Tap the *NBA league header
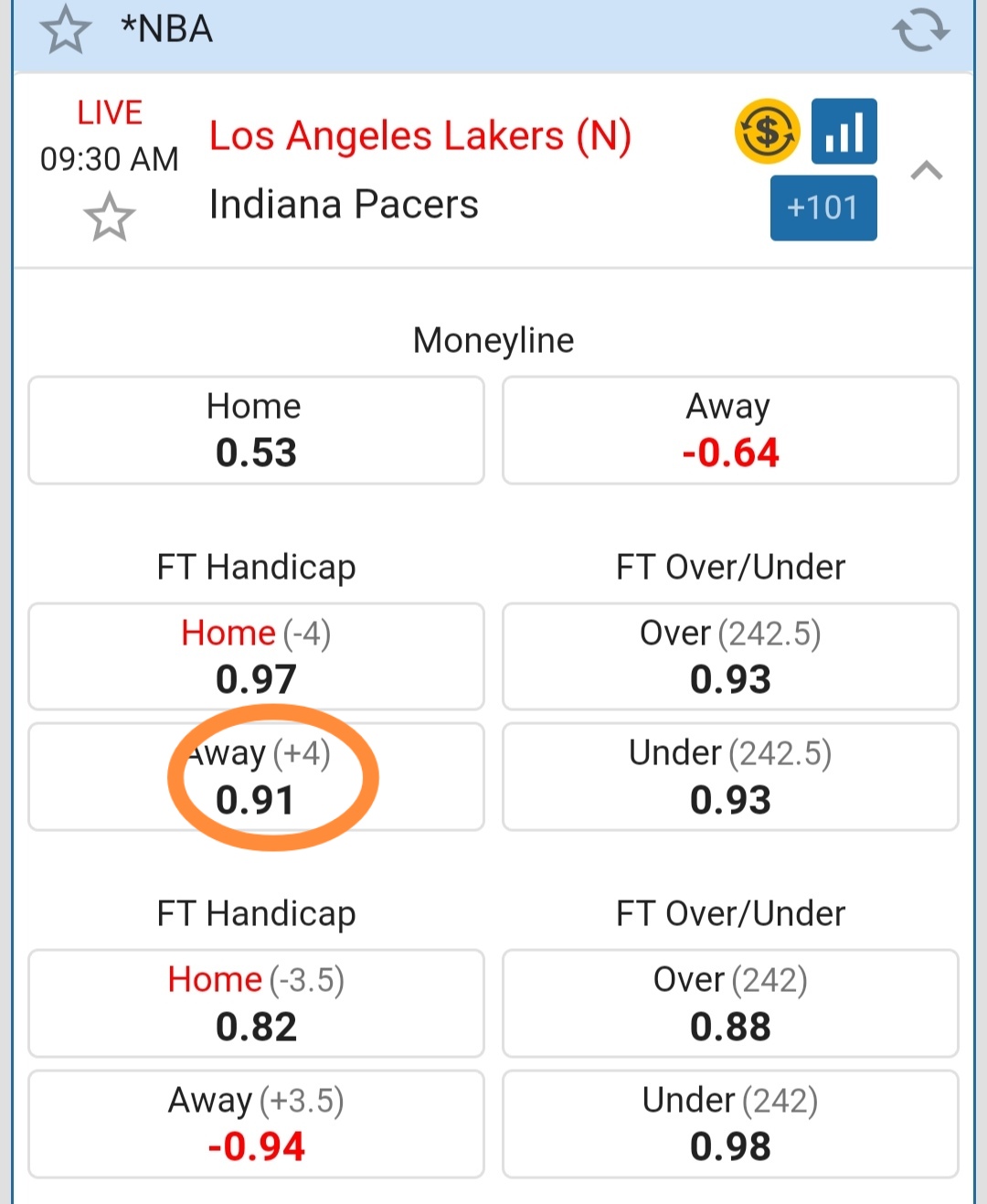 coord(167,29)
